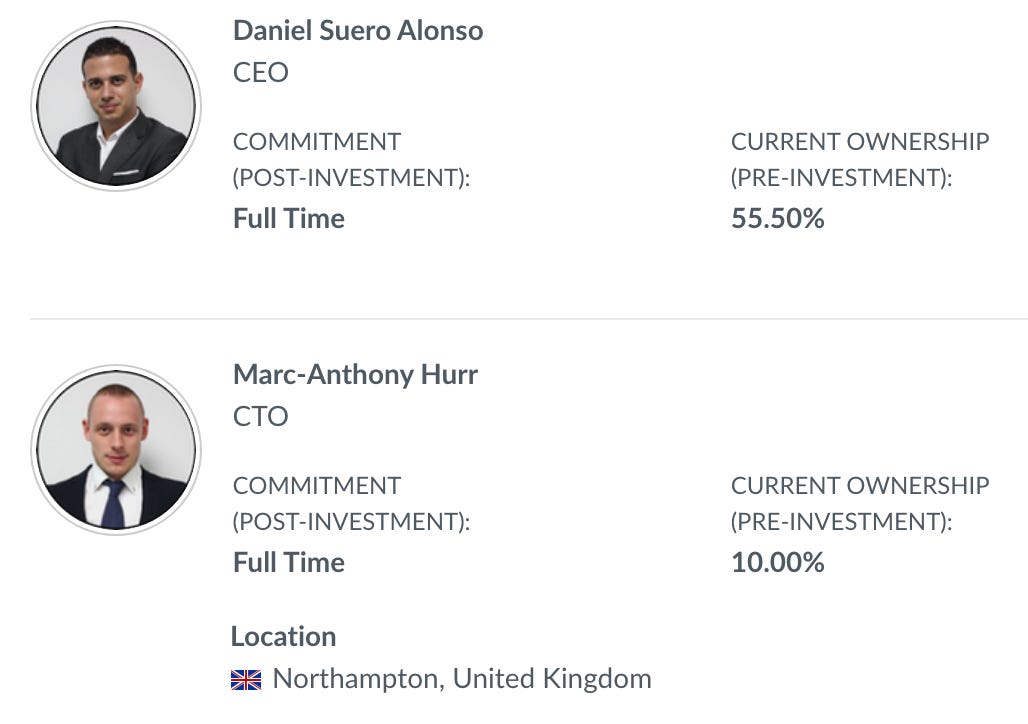Select the 55.50% ownership value
Screen dimensions: 1028x724
[778, 218]
